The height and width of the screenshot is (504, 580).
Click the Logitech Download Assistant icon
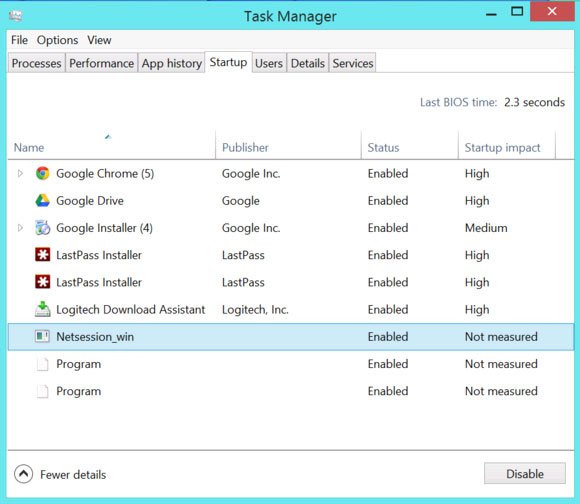pyautogui.click(x=43, y=309)
